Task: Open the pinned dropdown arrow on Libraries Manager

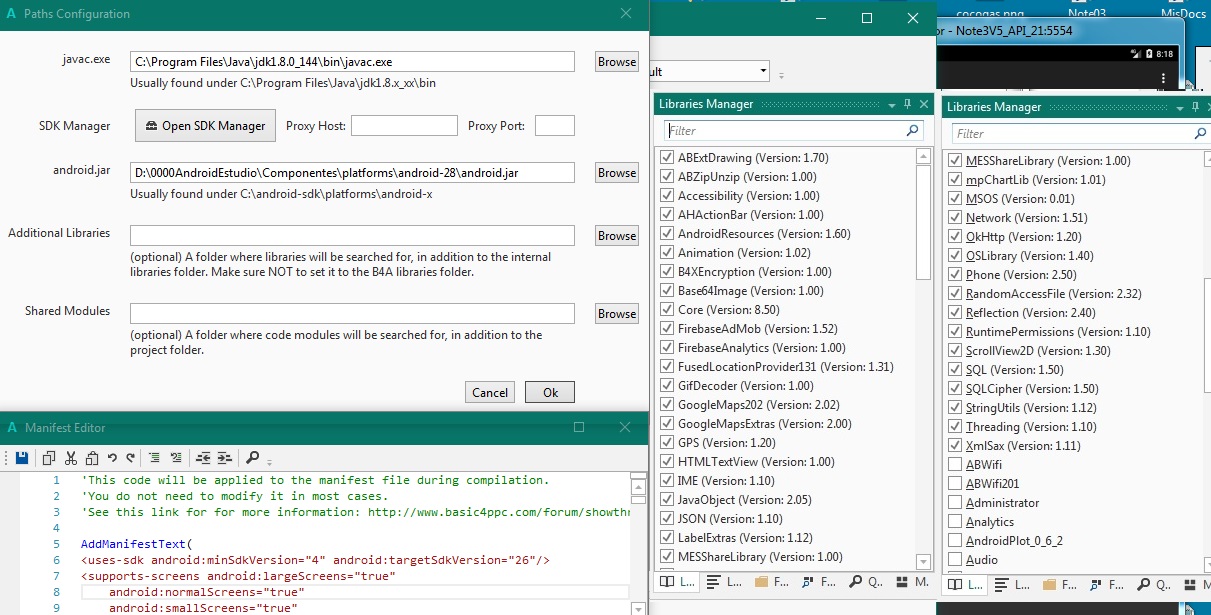Action: [x=891, y=106]
